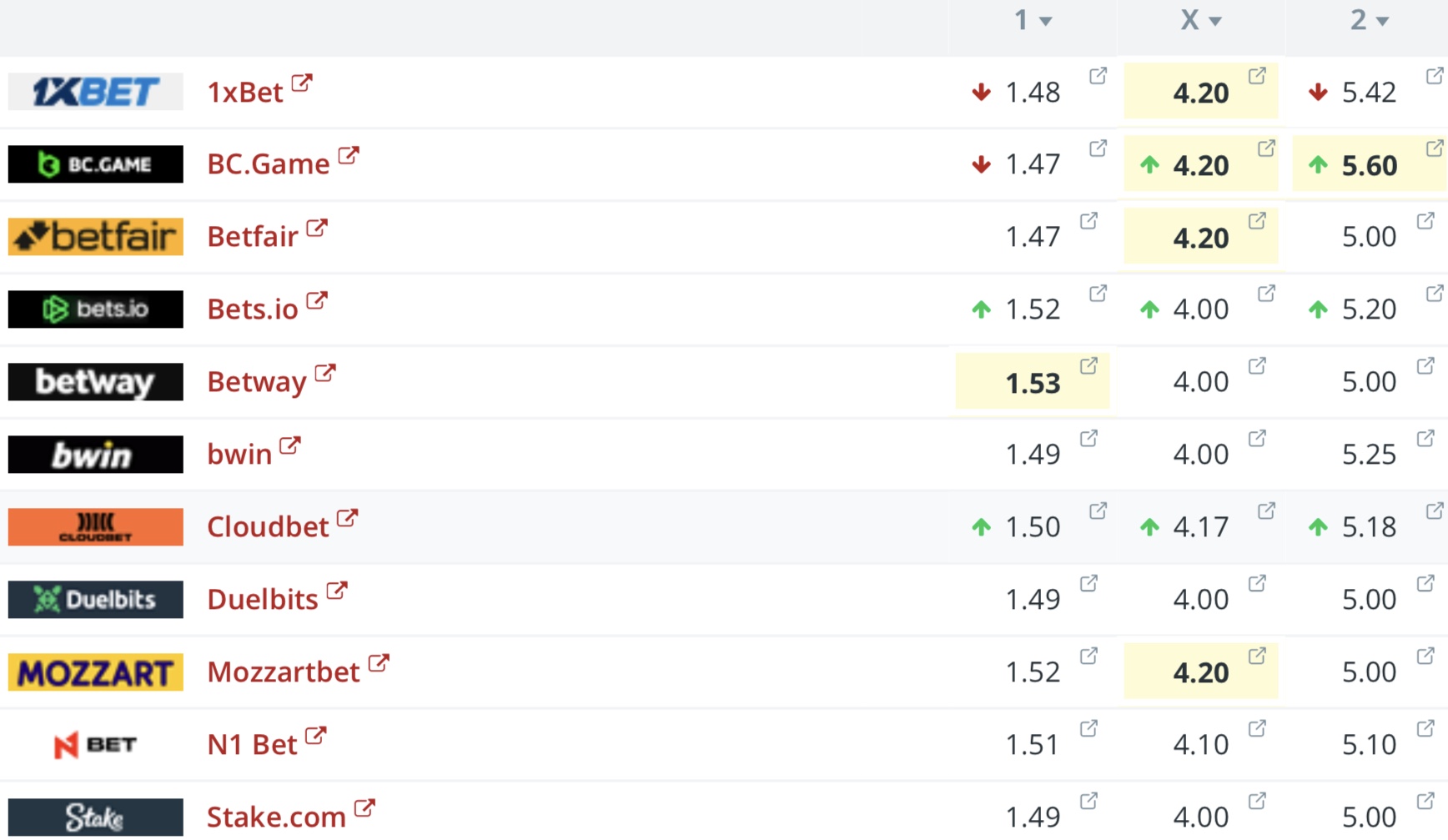This screenshot has height=840, width=1448.
Task: Click the bwin logo thumbnail
Action: (x=95, y=455)
